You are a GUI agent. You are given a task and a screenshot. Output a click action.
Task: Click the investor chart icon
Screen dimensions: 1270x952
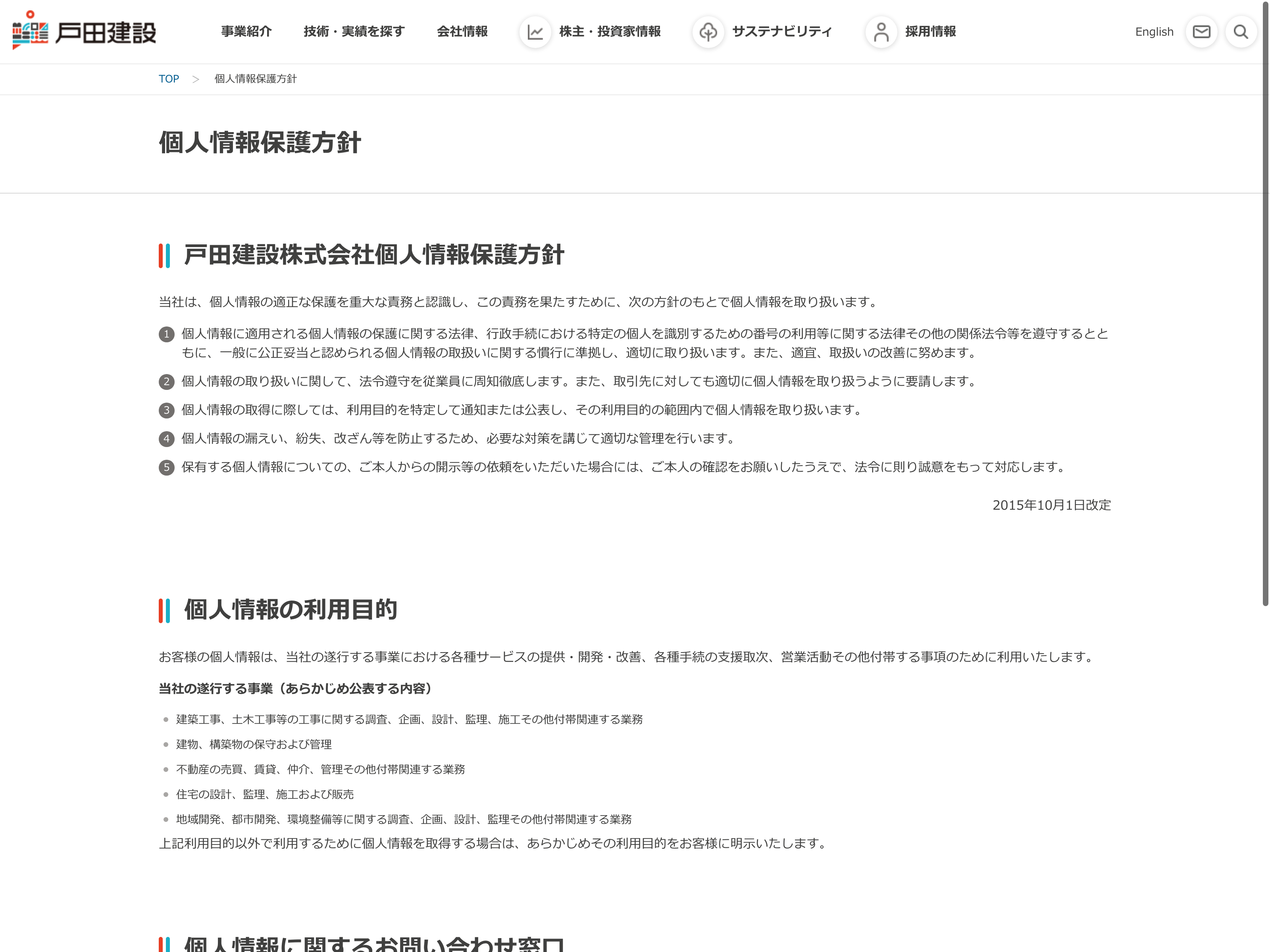535,32
